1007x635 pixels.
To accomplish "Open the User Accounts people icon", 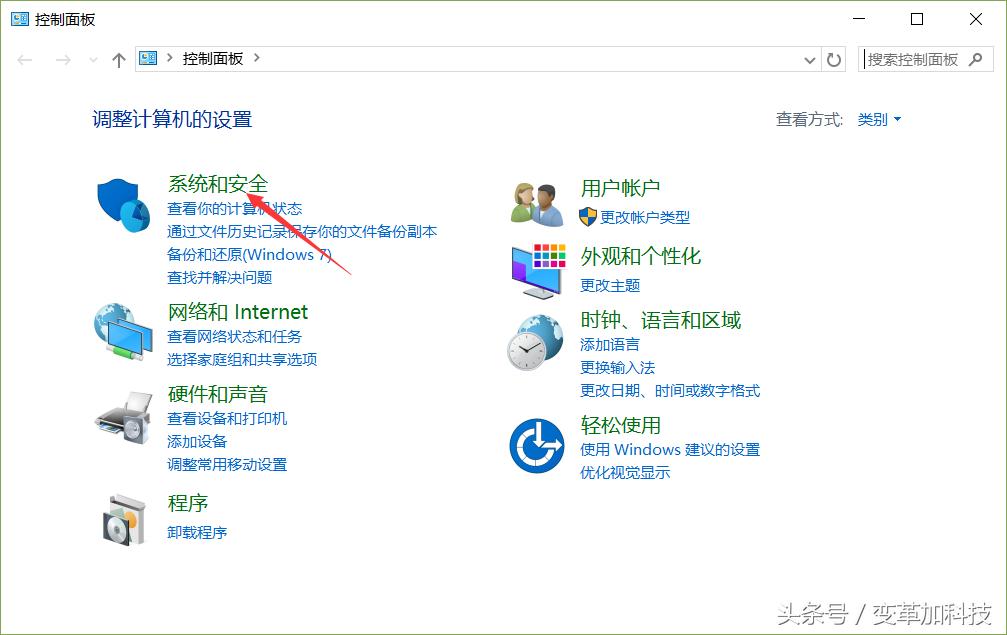I will click(x=538, y=204).
